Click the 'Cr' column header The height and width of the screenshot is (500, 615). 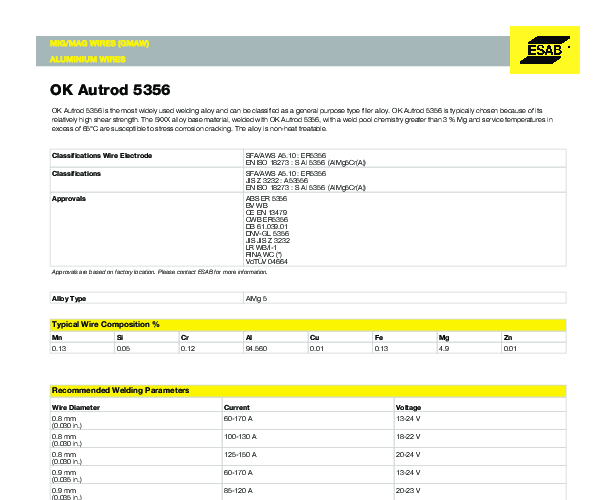point(185,338)
